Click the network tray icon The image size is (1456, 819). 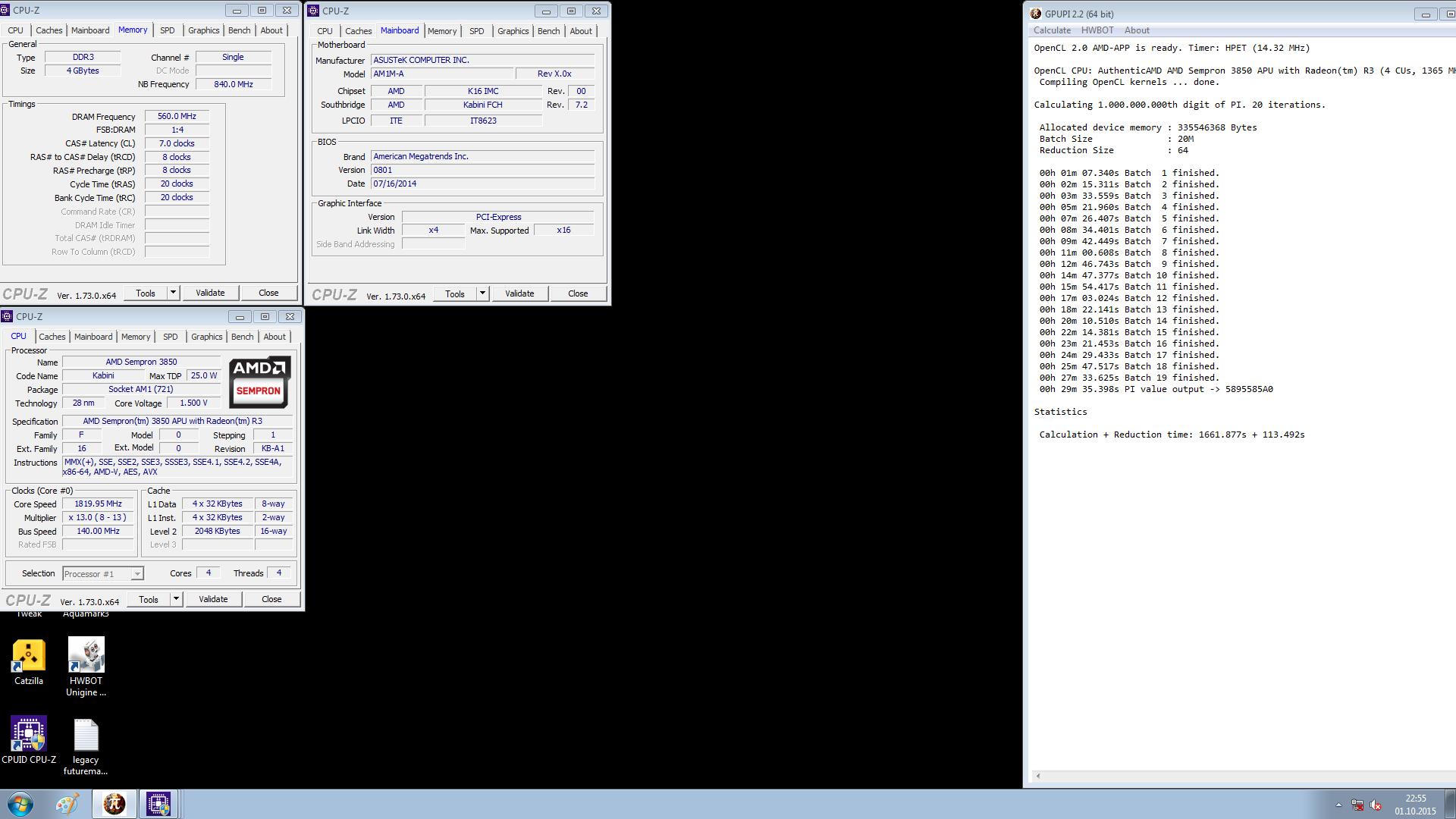(x=1357, y=805)
